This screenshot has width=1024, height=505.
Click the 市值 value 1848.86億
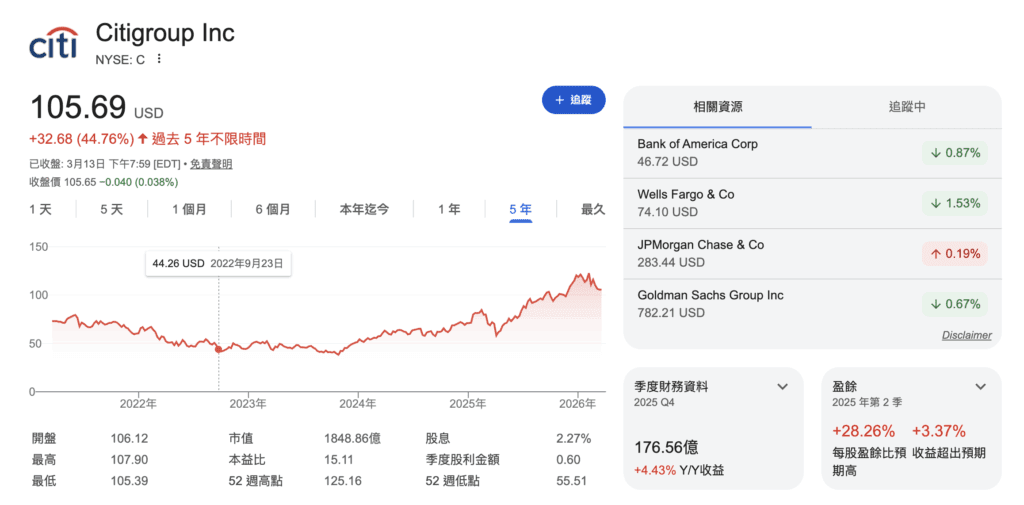tap(353, 439)
